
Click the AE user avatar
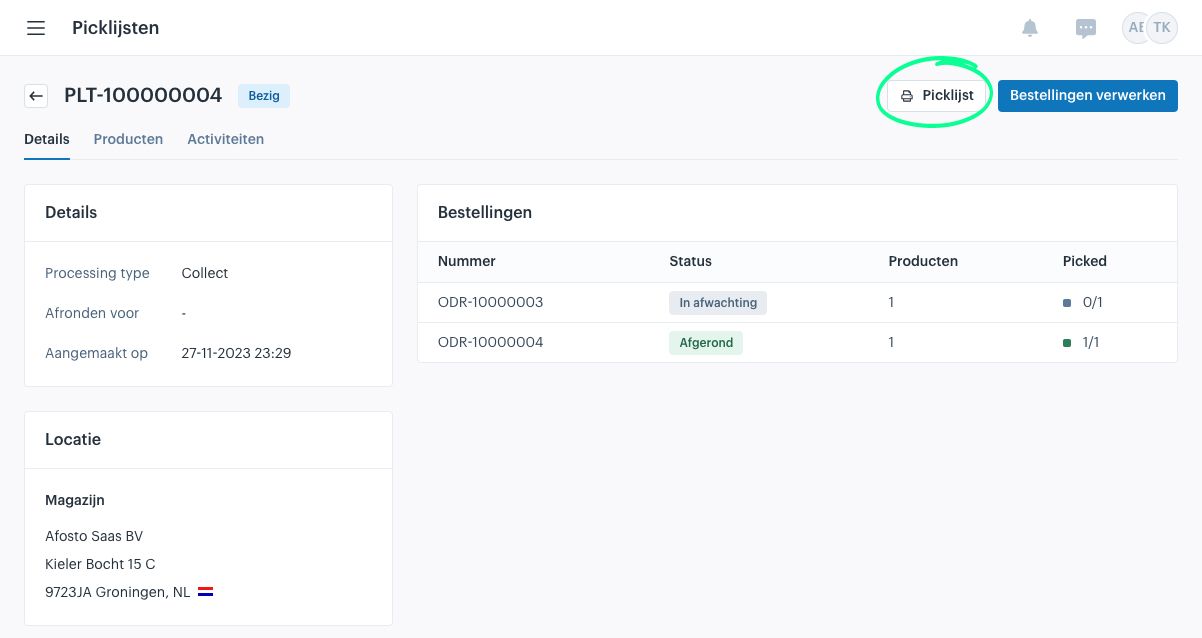tap(1134, 28)
